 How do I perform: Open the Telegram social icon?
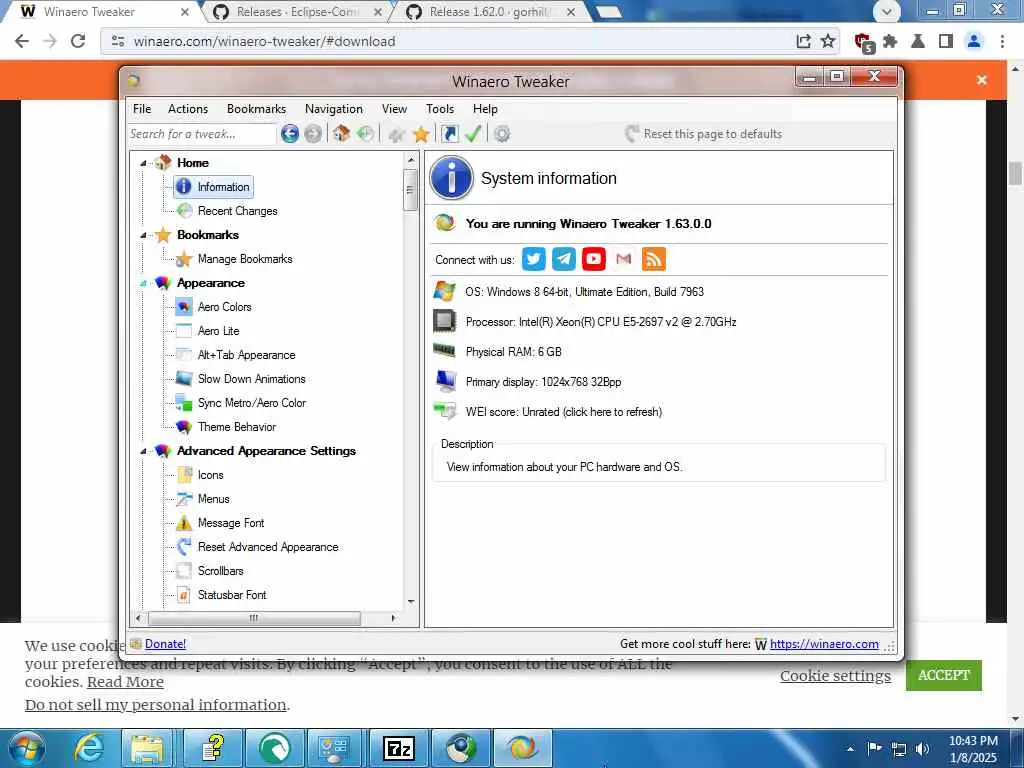coord(564,259)
